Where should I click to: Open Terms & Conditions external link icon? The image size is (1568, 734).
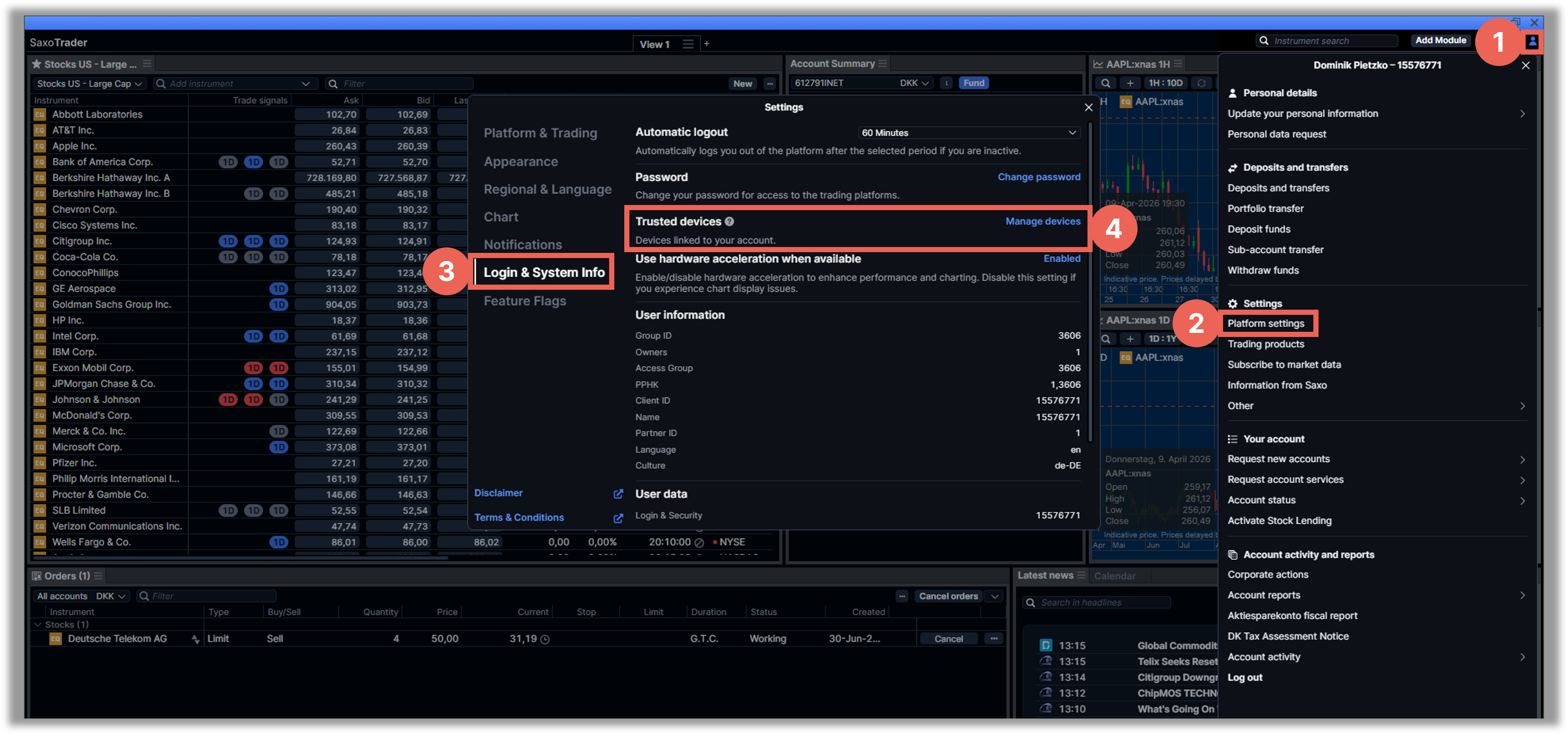pyautogui.click(x=618, y=518)
